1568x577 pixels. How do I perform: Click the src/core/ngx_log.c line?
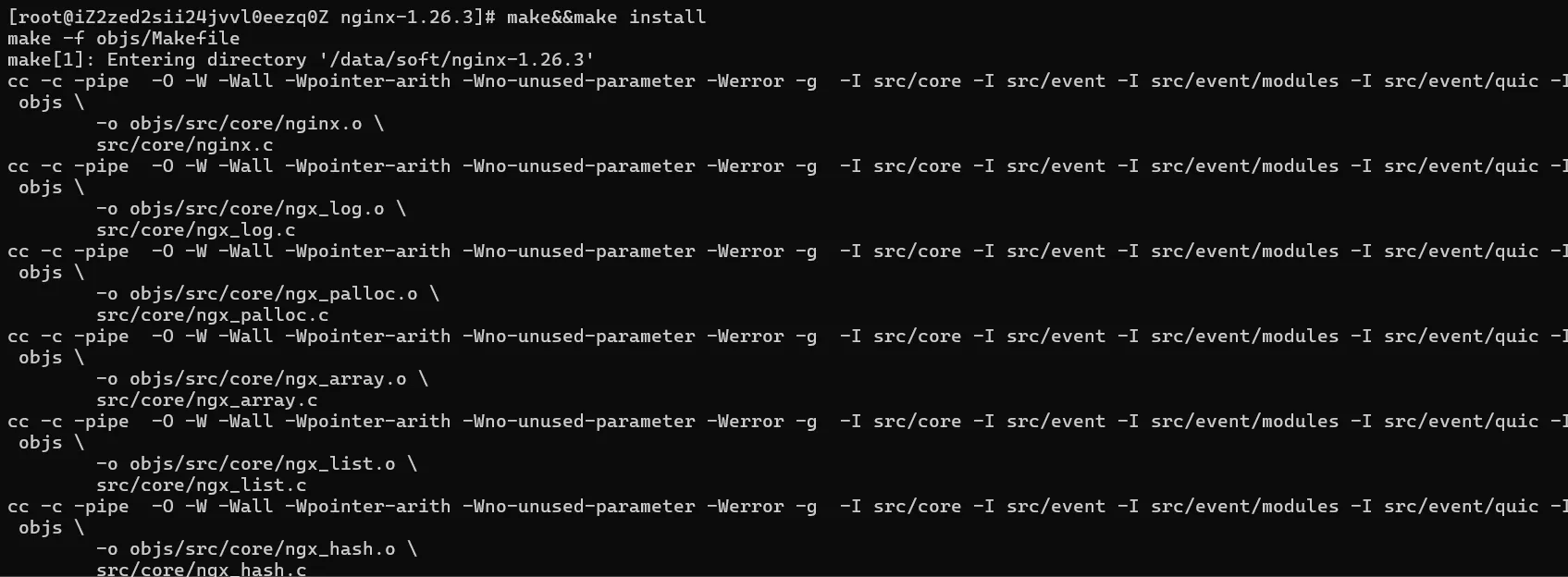point(196,229)
